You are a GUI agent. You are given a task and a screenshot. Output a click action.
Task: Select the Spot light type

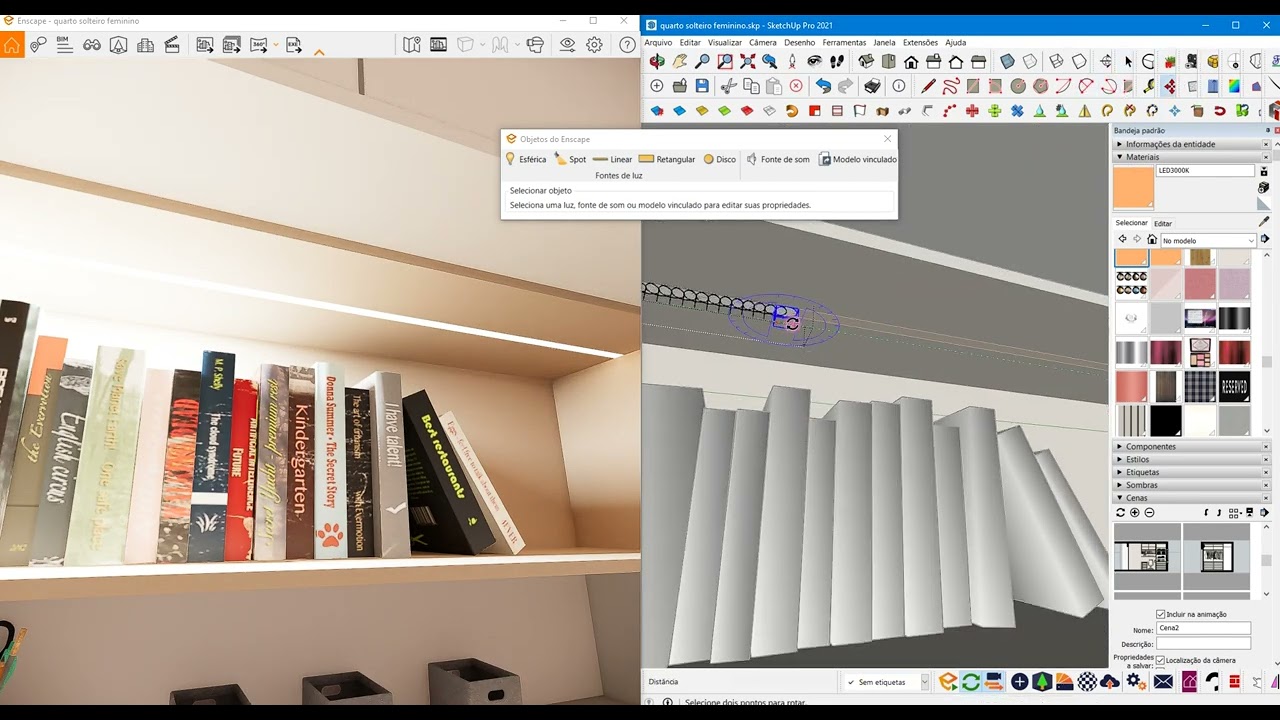pos(571,159)
